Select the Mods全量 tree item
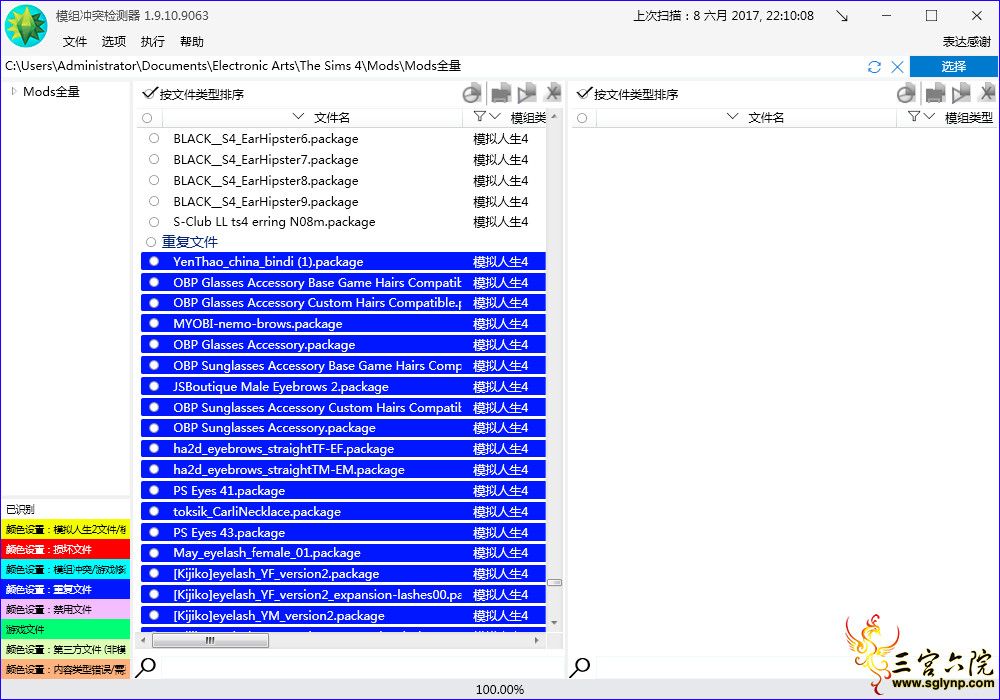 pos(52,92)
